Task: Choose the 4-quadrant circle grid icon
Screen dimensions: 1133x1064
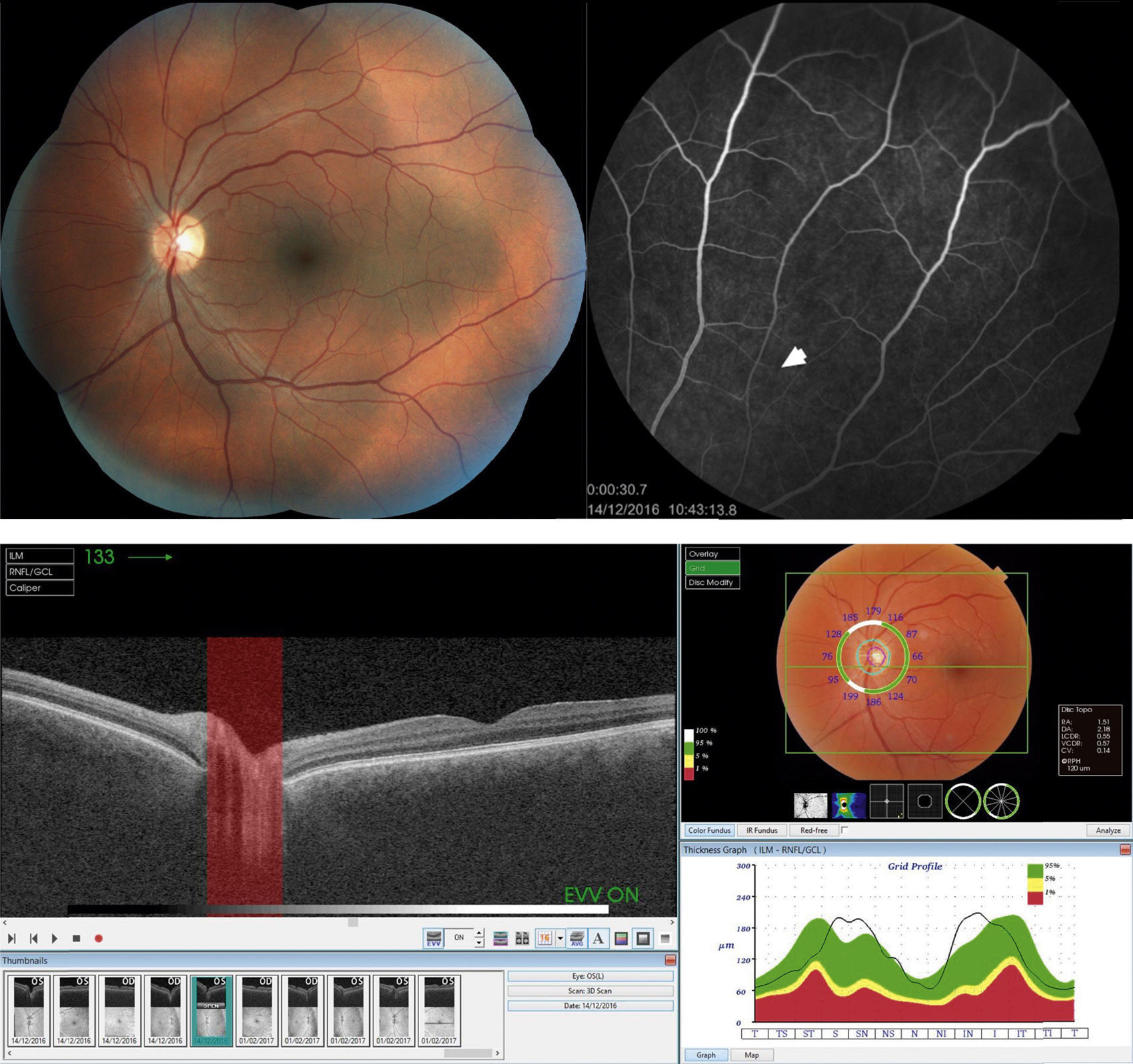Action: (x=963, y=801)
